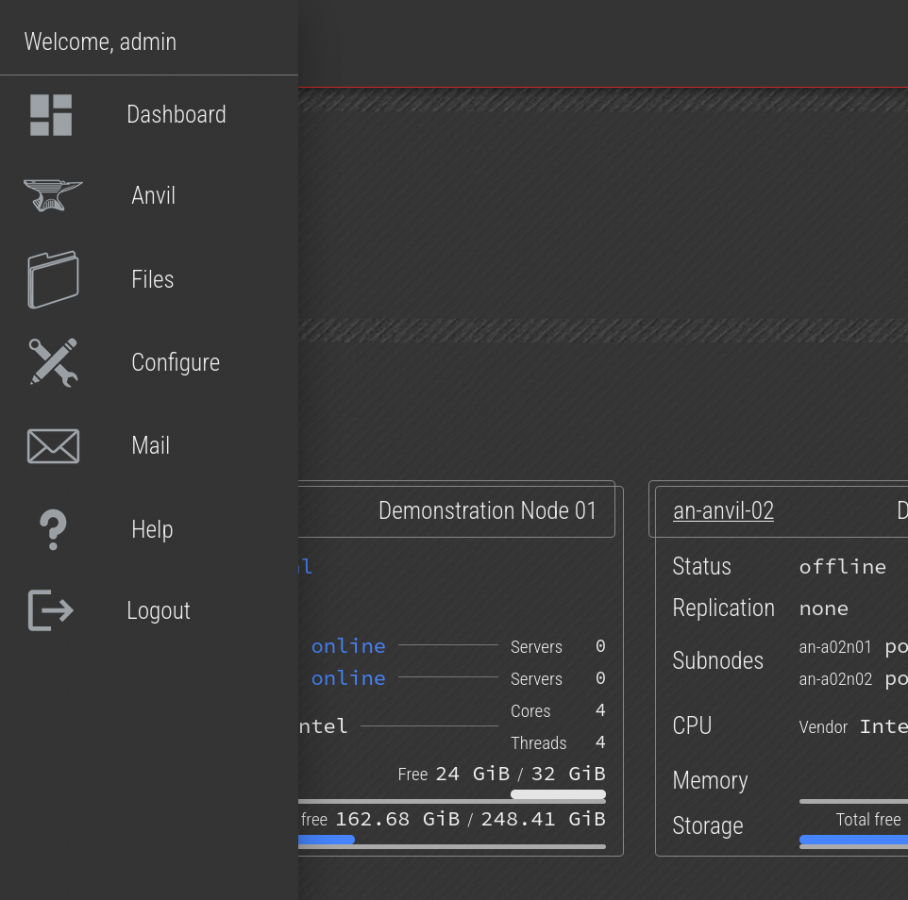Click the Demonstration Node 01 card title
Screen dimensions: 908x900
point(487,511)
